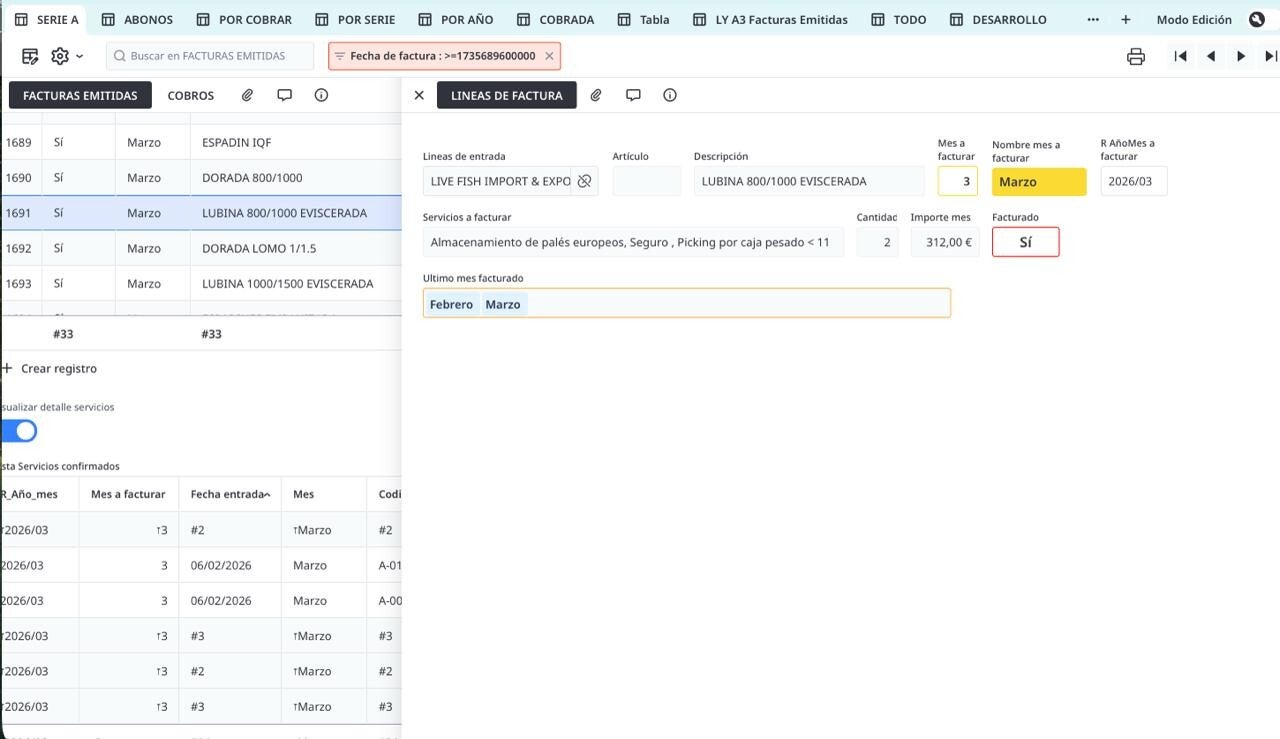Click the yellow Marzo month field
The width and height of the screenshot is (1280, 739).
point(1038,181)
